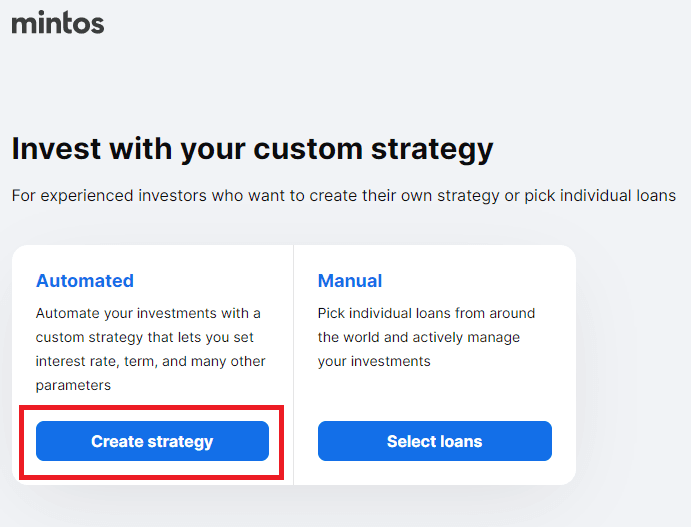
Task: Click the 'Invest with your custom strategy' heading
Action: [252, 150]
